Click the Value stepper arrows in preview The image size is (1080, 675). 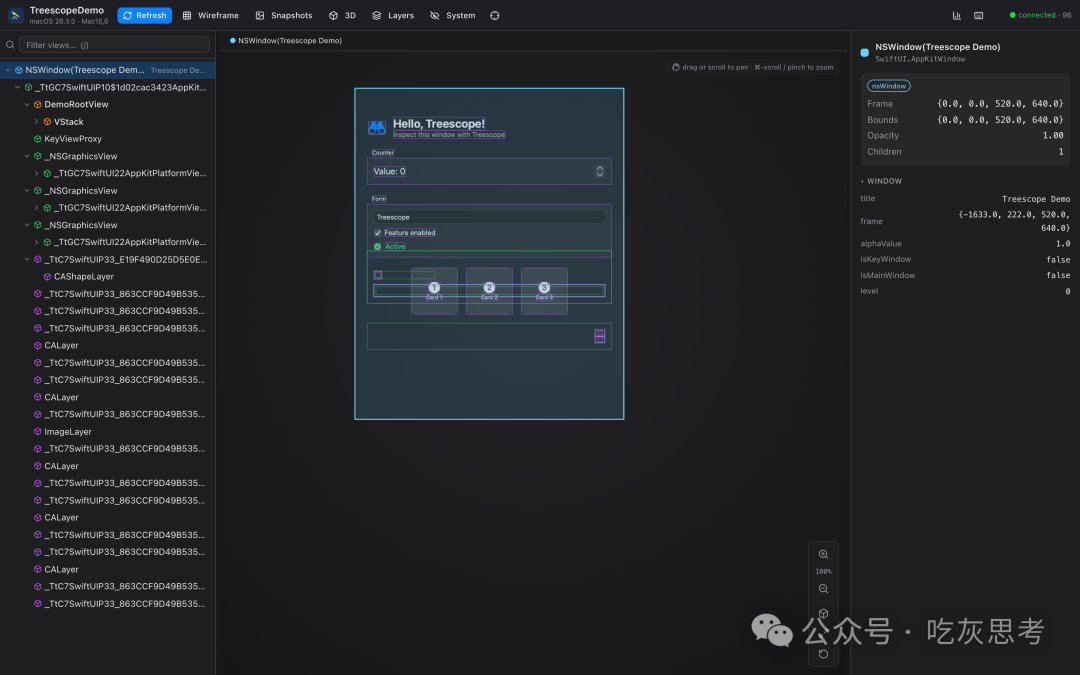click(x=600, y=172)
